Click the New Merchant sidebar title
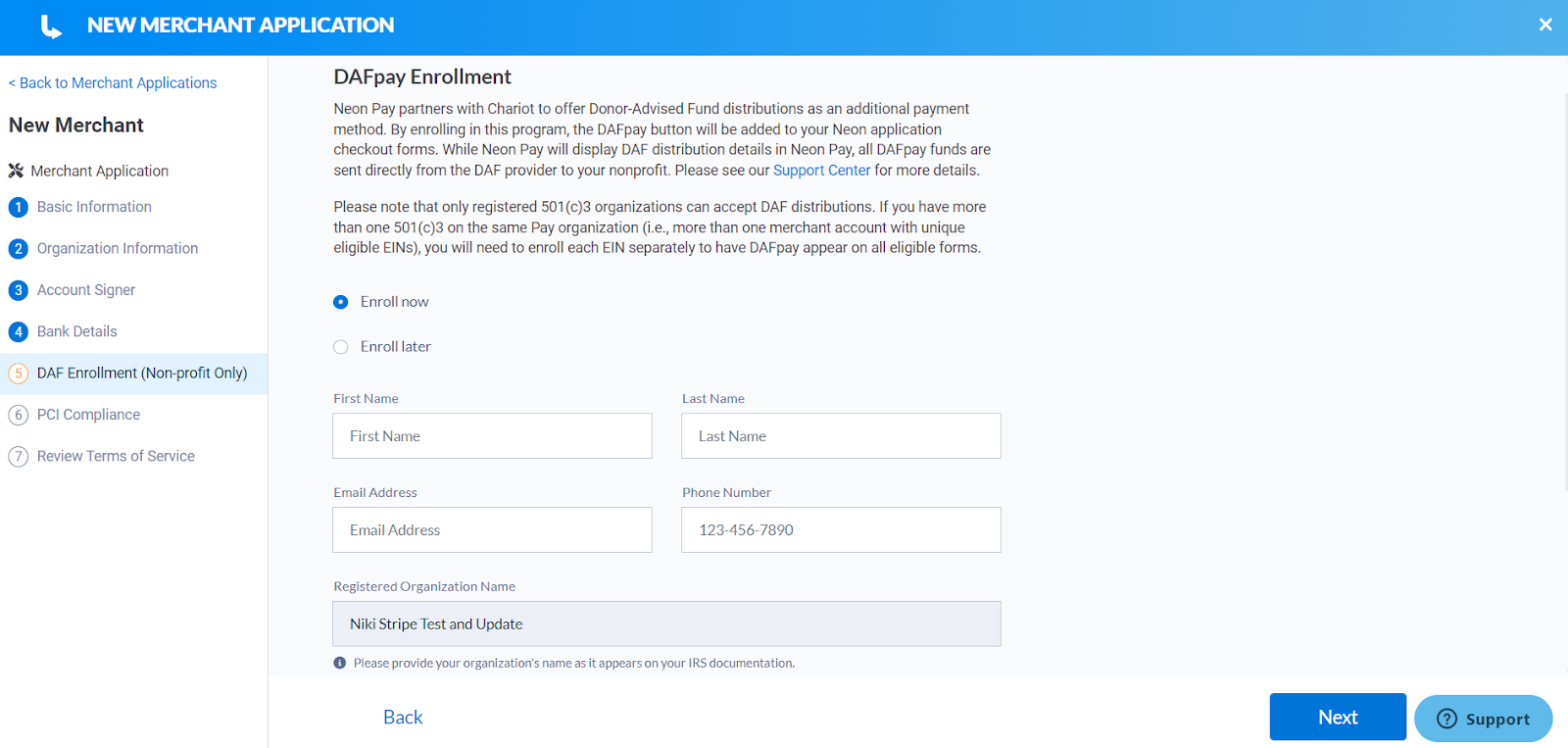The height and width of the screenshot is (748, 1568). click(76, 125)
